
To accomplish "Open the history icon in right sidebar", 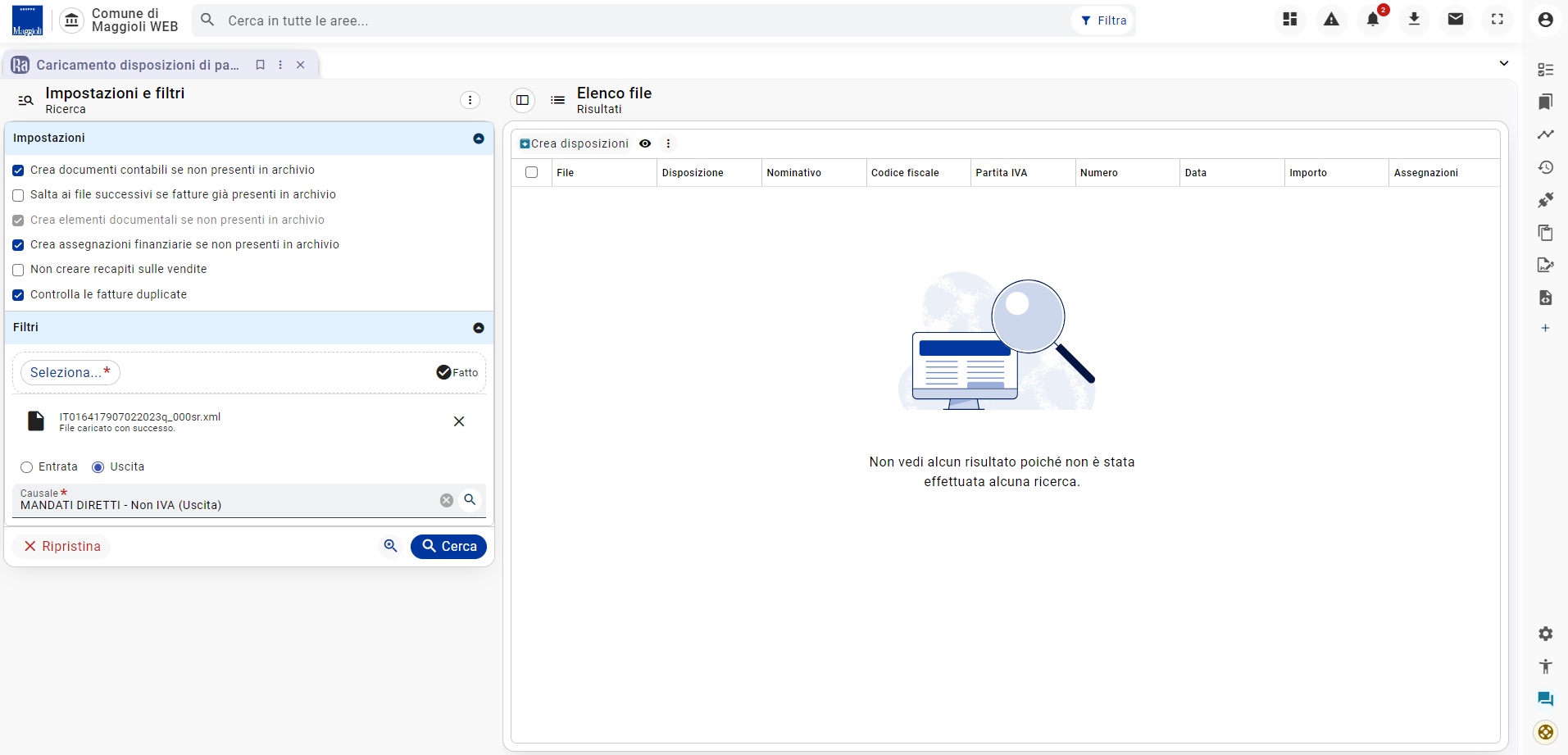I will pos(1546,167).
